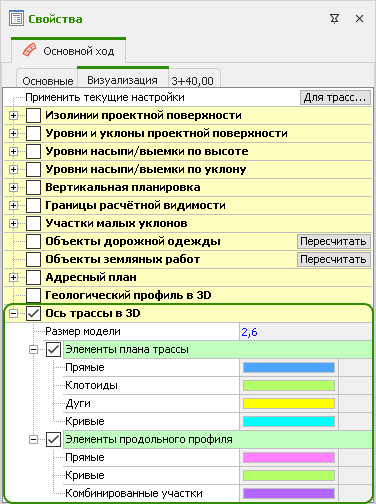Viewport: 376px width, 504px height.
Task: Open green swatch for Клотоиды
Action: point(289,386)
